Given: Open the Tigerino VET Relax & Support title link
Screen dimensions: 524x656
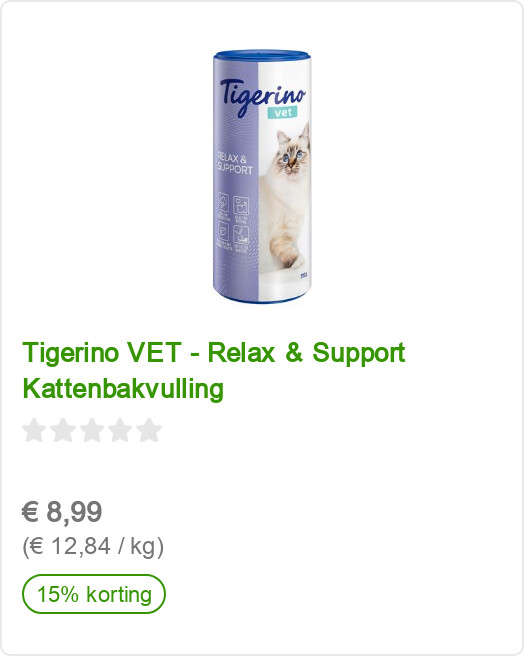Looking at the screenshot, I should click(213, 370).
